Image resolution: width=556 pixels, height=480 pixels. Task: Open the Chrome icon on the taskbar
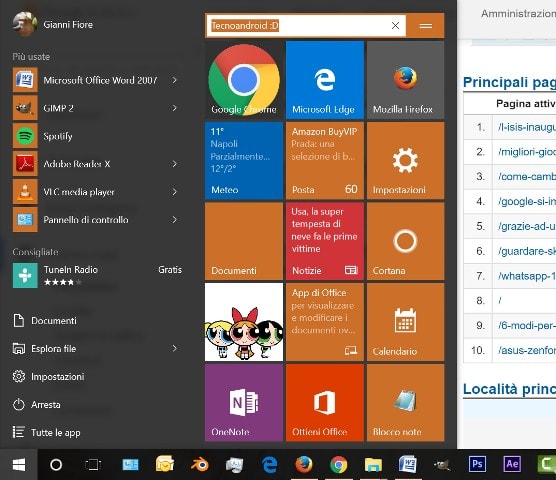pos(339,464)
